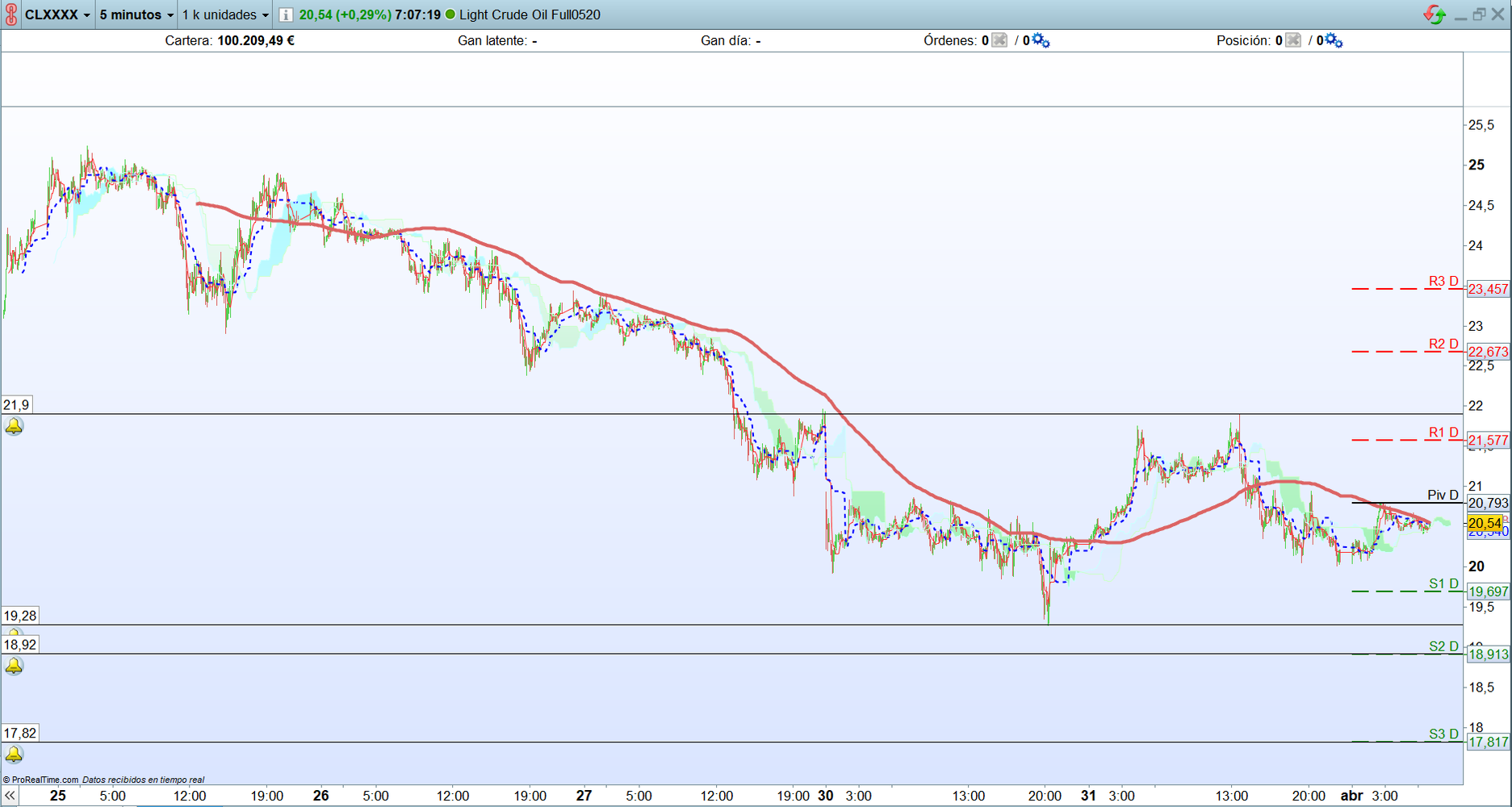Screen dimensions: 1512x807
Task: Click the 21,9 horizontal line label
Action: 17,405
